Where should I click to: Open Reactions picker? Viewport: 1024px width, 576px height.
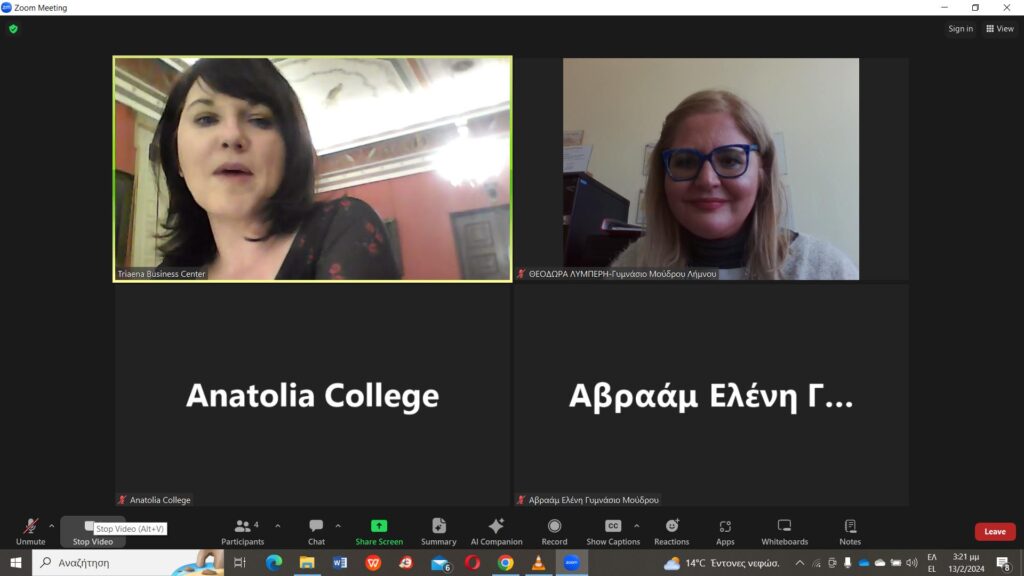(671, 532)
